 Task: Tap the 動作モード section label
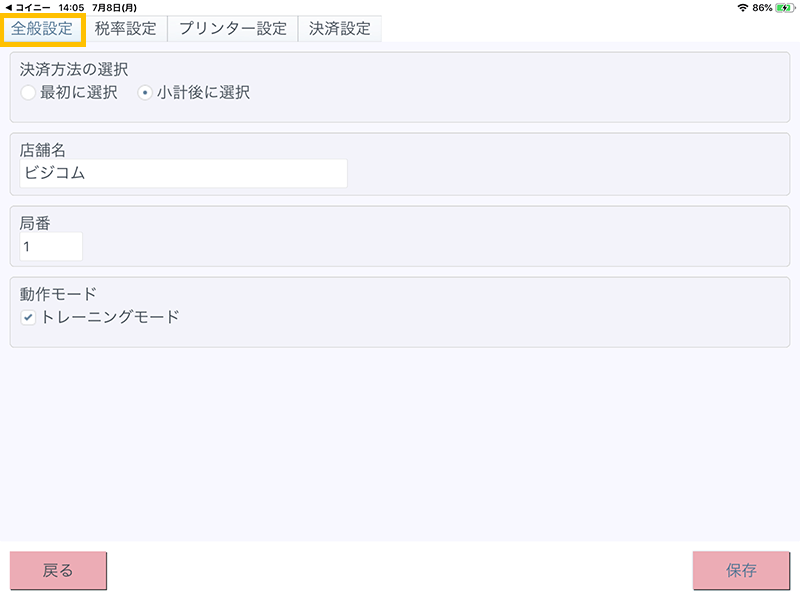[x=58, y=295]
